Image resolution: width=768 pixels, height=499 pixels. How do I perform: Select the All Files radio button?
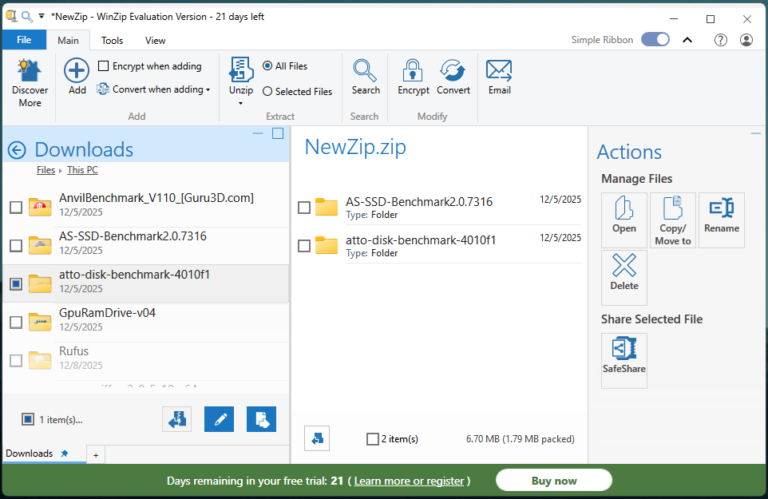click(x=267, y=66)
